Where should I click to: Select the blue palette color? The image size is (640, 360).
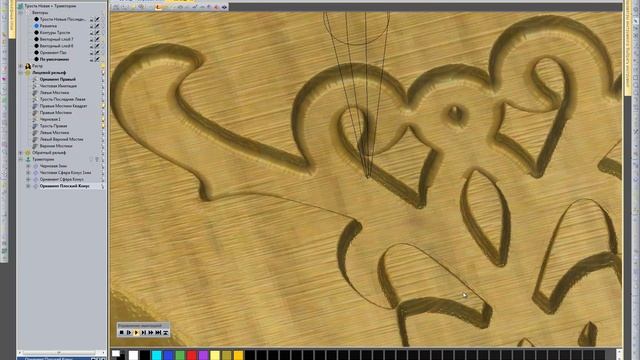click(x=168, y=355)
